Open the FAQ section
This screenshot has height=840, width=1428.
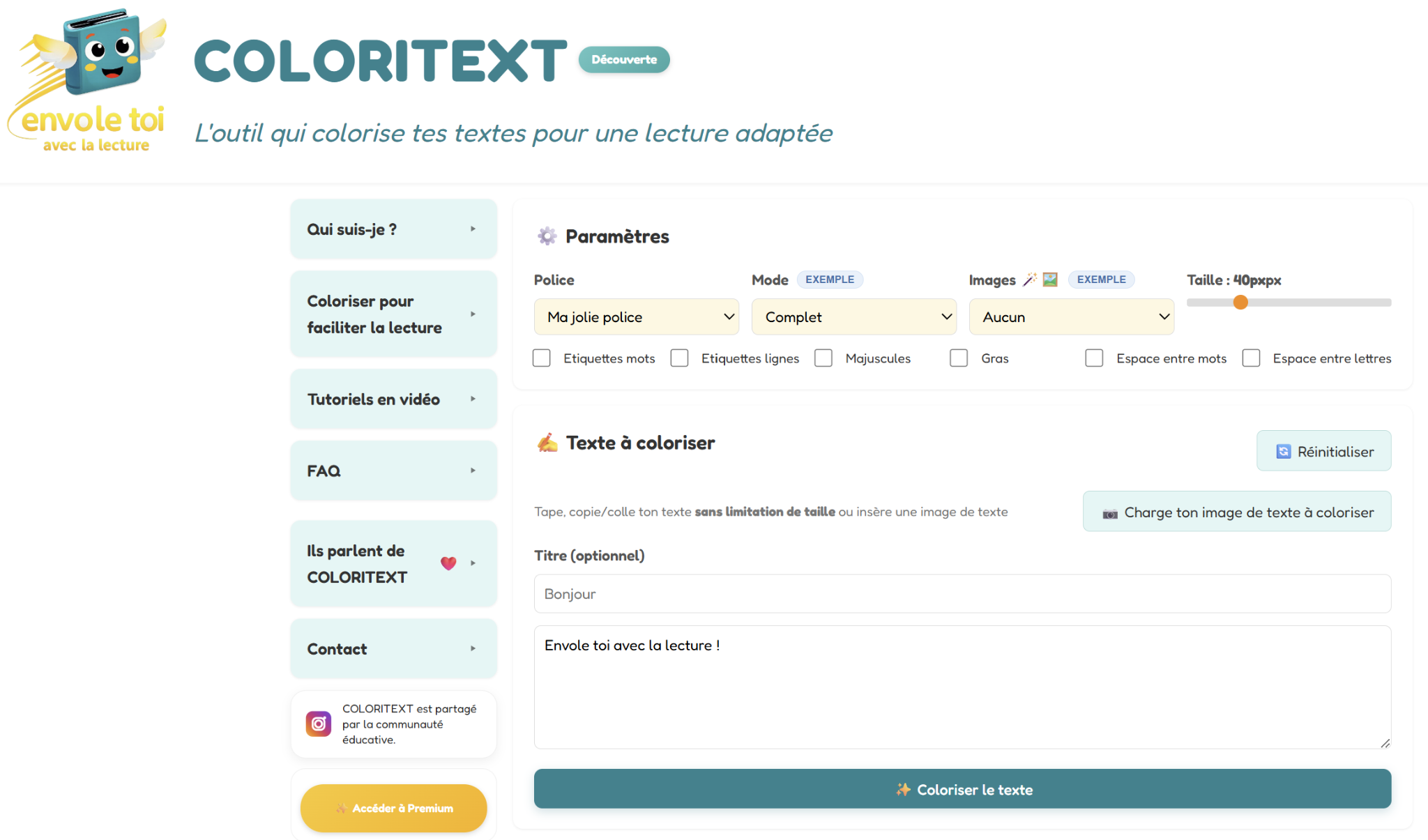393,470
